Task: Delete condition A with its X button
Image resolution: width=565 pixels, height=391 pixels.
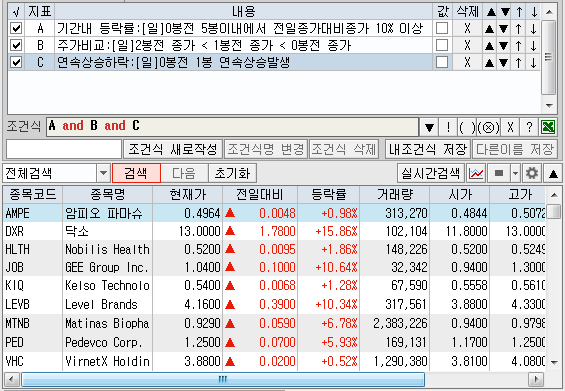Action: 467,28
